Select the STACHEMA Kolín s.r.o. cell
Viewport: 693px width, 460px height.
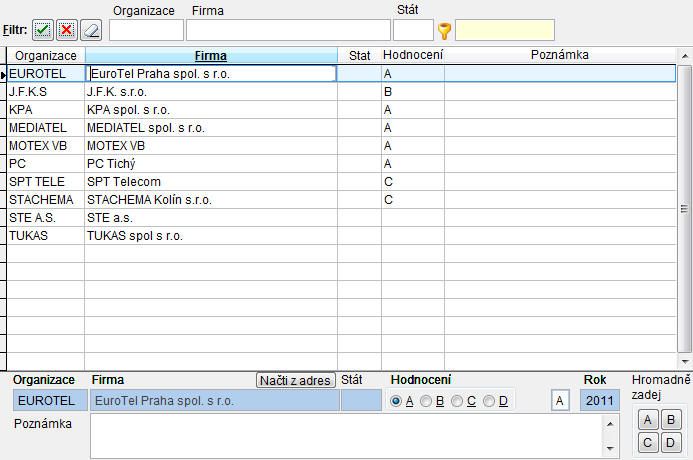point(211,200)
